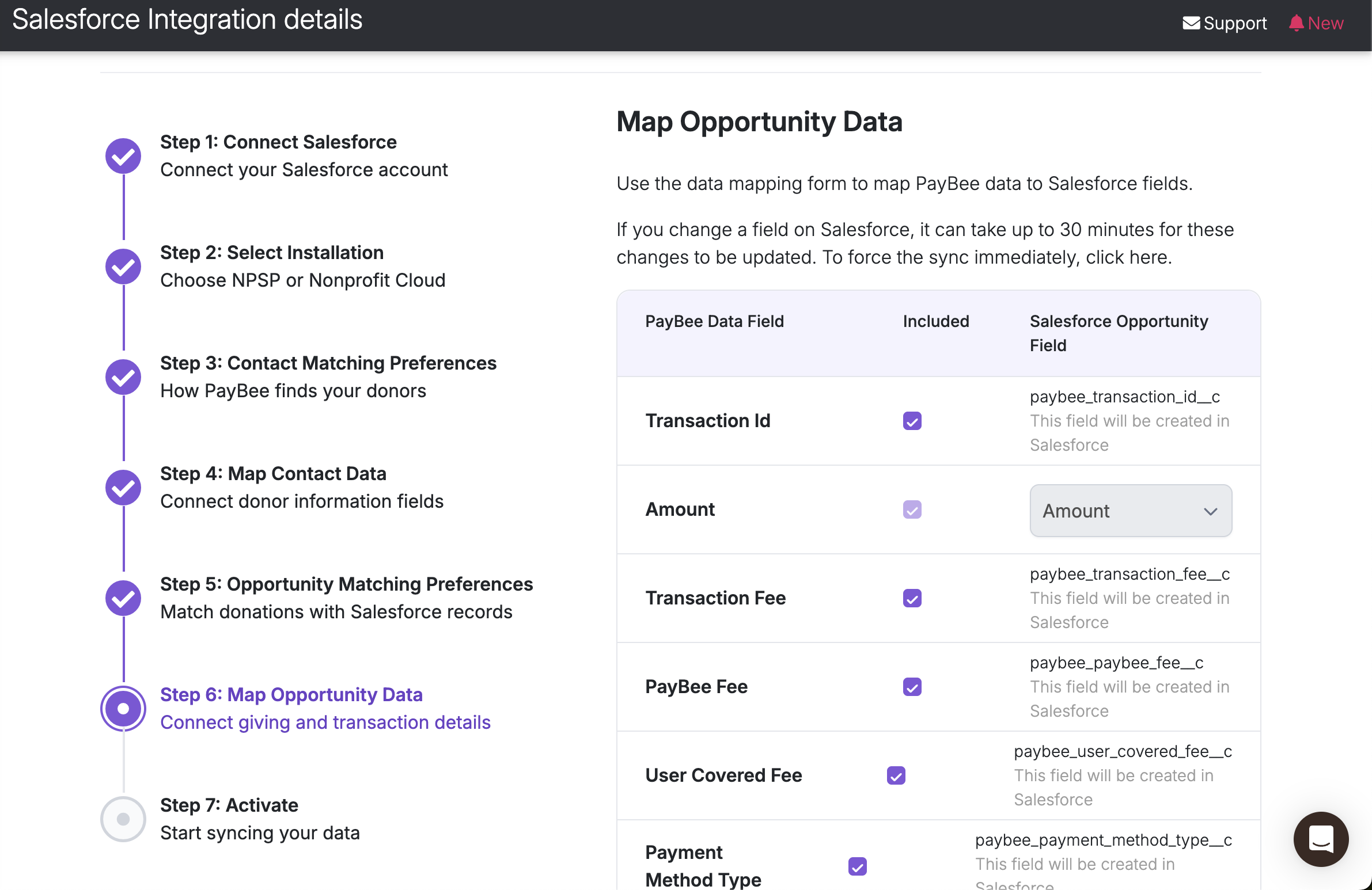The image size is (1372, 890).
Task: Toggle the Payment Method Type checkbox
Action: pyautogui.click(x=857, y=866)
